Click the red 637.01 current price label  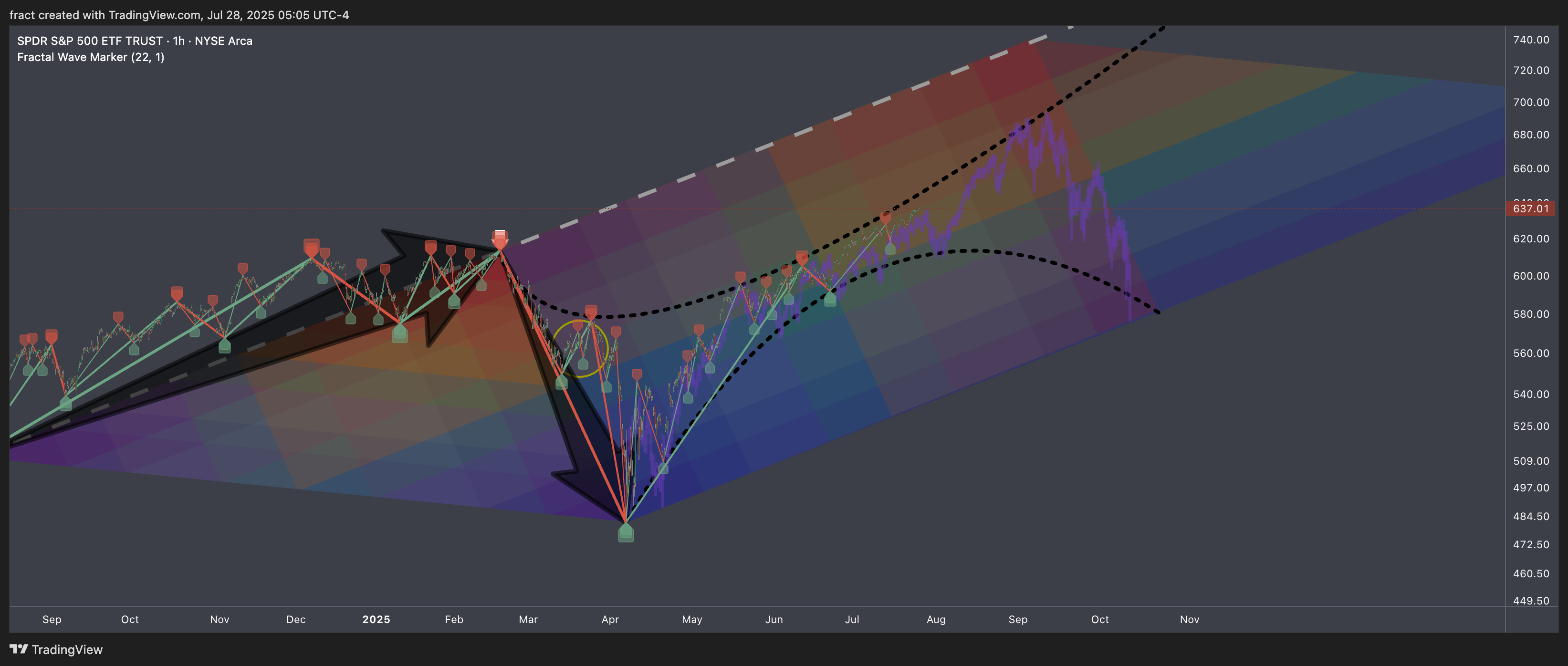1530,208
